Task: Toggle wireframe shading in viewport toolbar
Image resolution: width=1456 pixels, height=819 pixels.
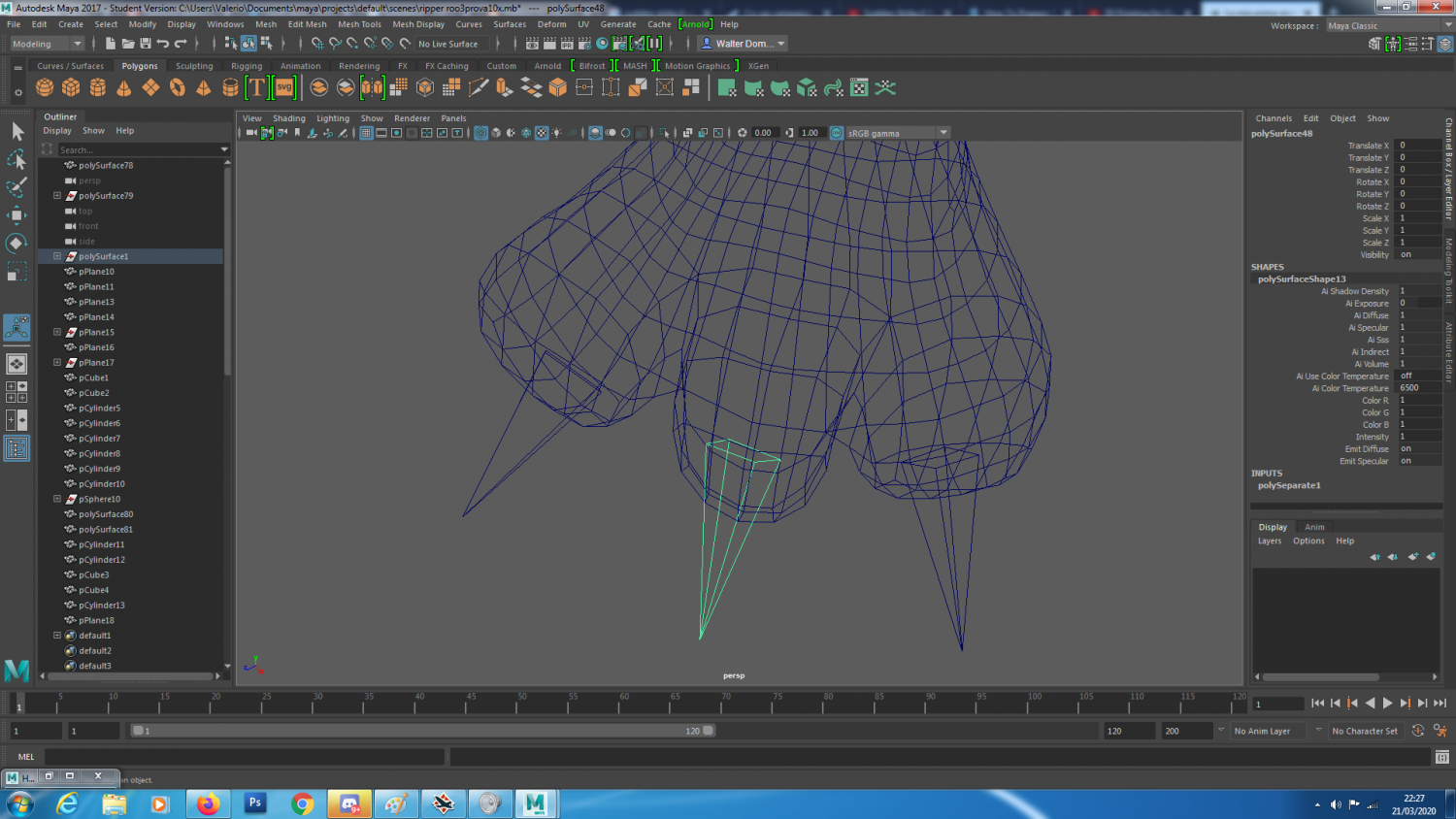Action: (480, 133)
